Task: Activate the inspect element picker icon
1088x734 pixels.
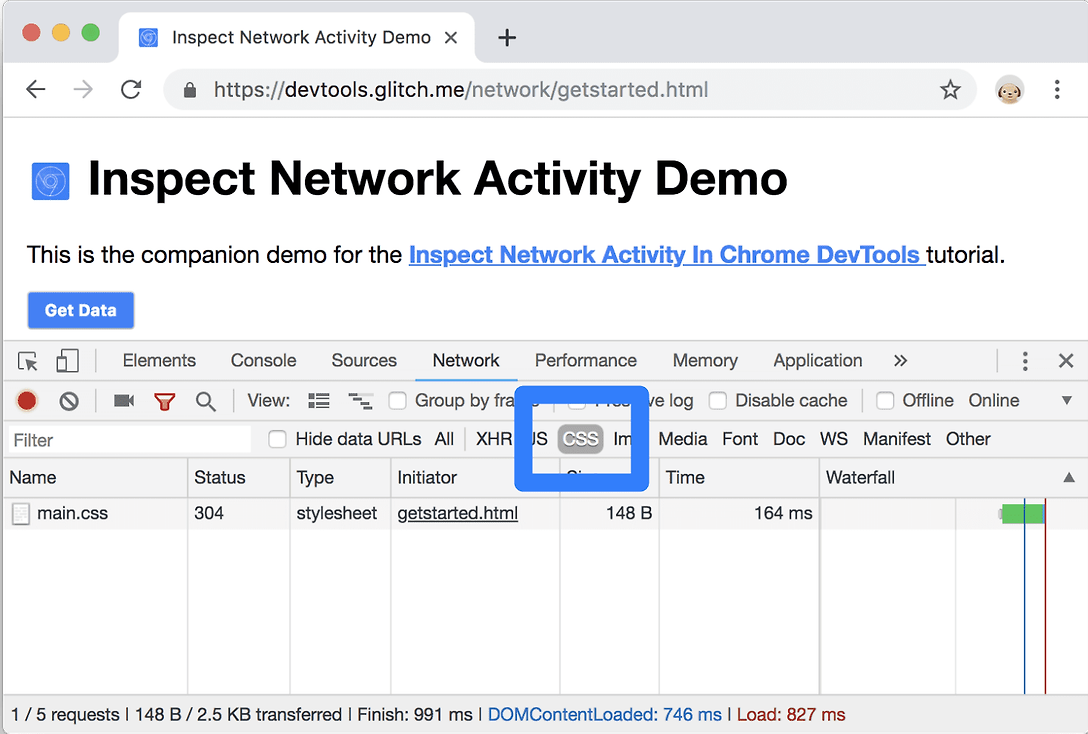Action: 28,361
